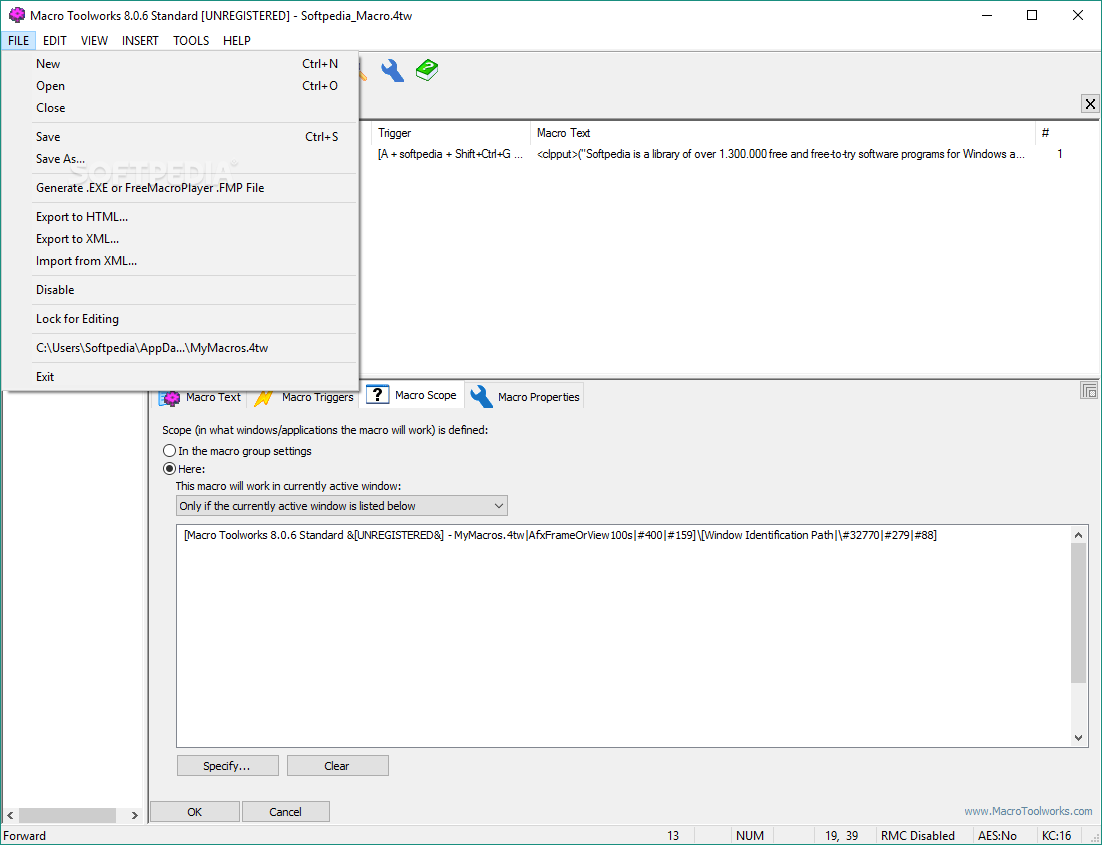Switch to the Macro Scope tab
The width and height of the screenshot is (1102, 845).
pyautogui.click(x=412, y=395)
